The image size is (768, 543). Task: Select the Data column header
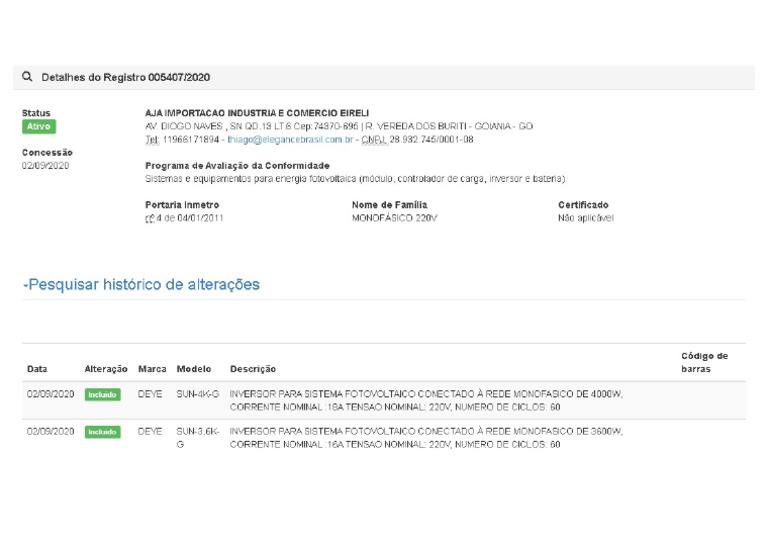pyautogui.click(x=37, y=369)
